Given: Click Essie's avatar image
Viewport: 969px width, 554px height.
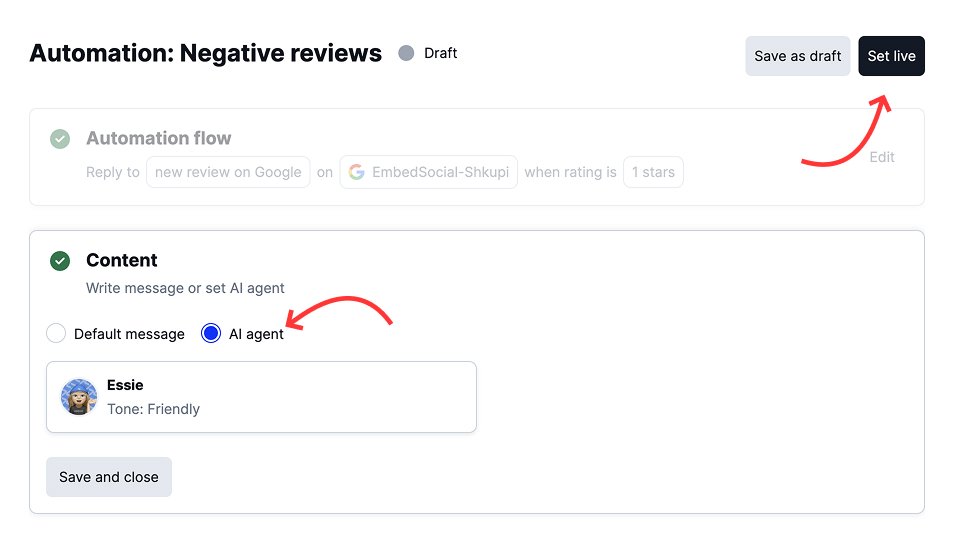Looking at the screenshot, I should pyautogui.click(x=79, y=397).
